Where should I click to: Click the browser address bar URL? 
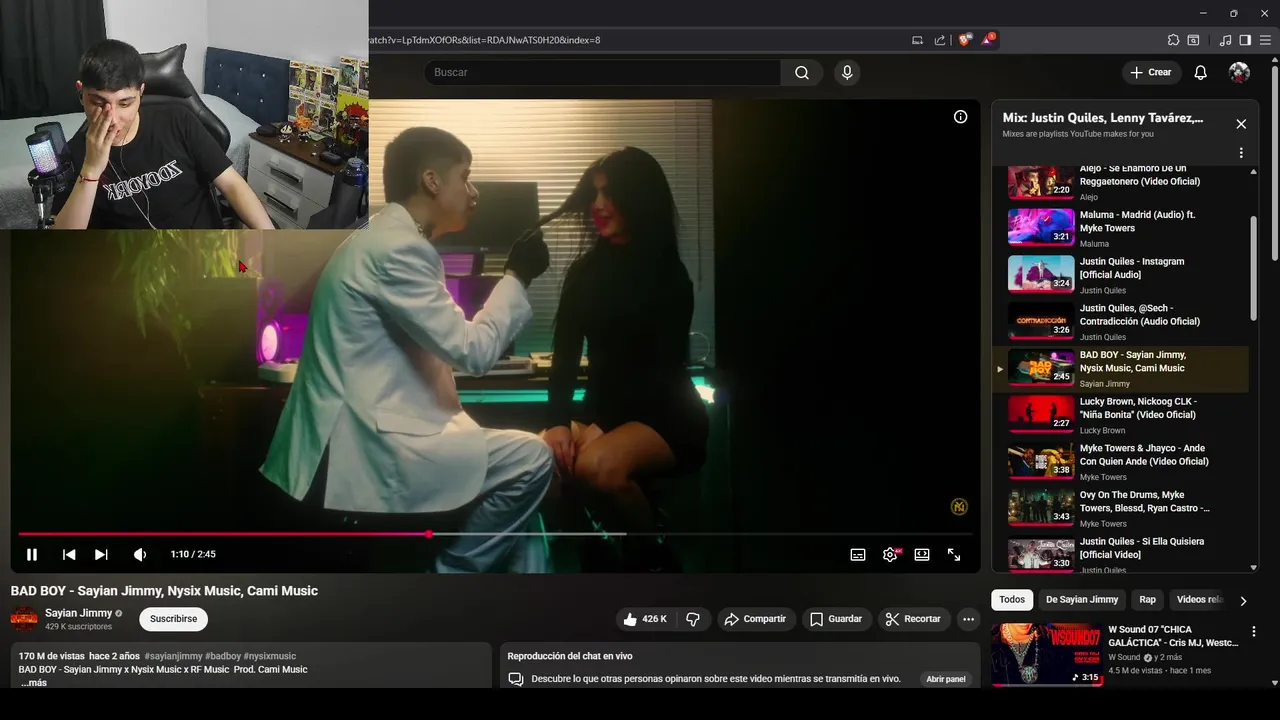tap(485, 40)
